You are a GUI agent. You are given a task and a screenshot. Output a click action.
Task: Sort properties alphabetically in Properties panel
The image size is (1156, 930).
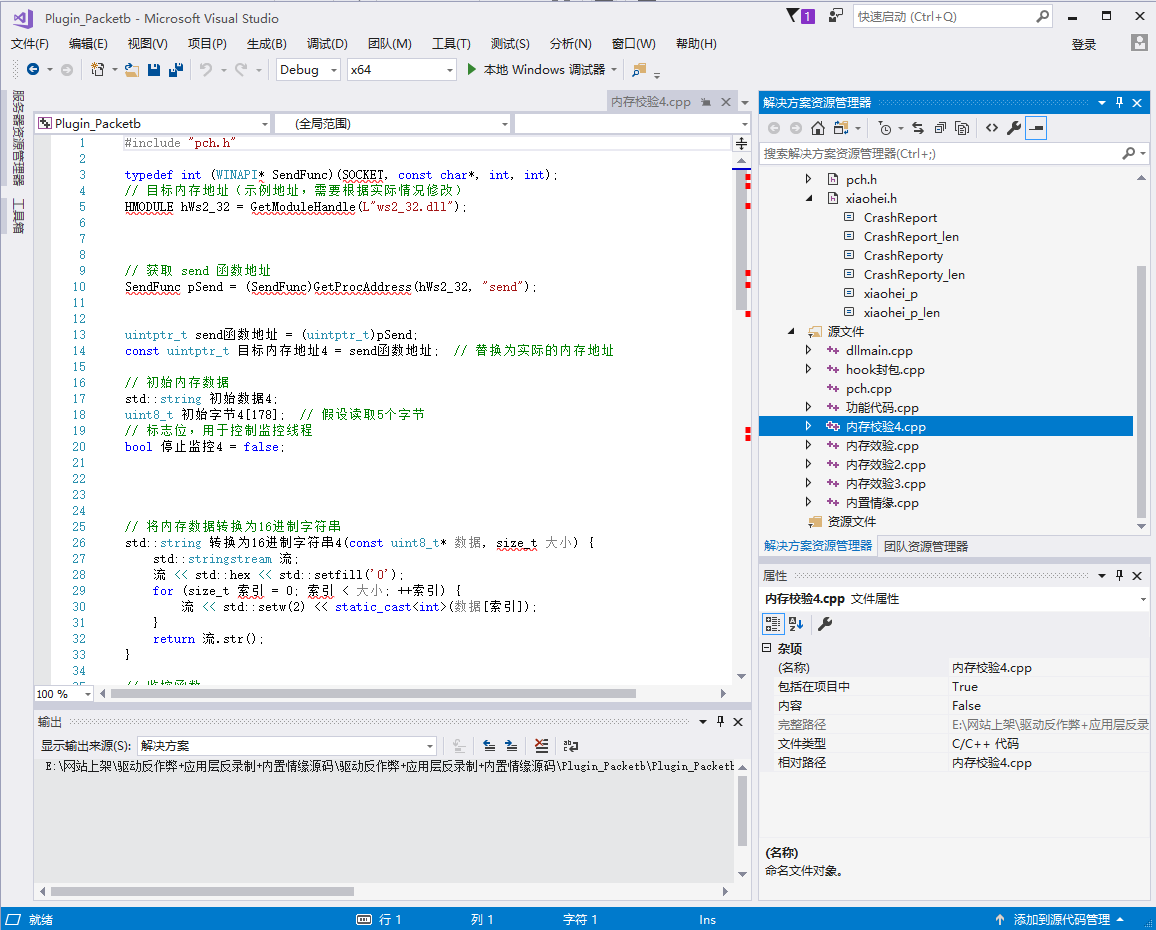point(796,624)
